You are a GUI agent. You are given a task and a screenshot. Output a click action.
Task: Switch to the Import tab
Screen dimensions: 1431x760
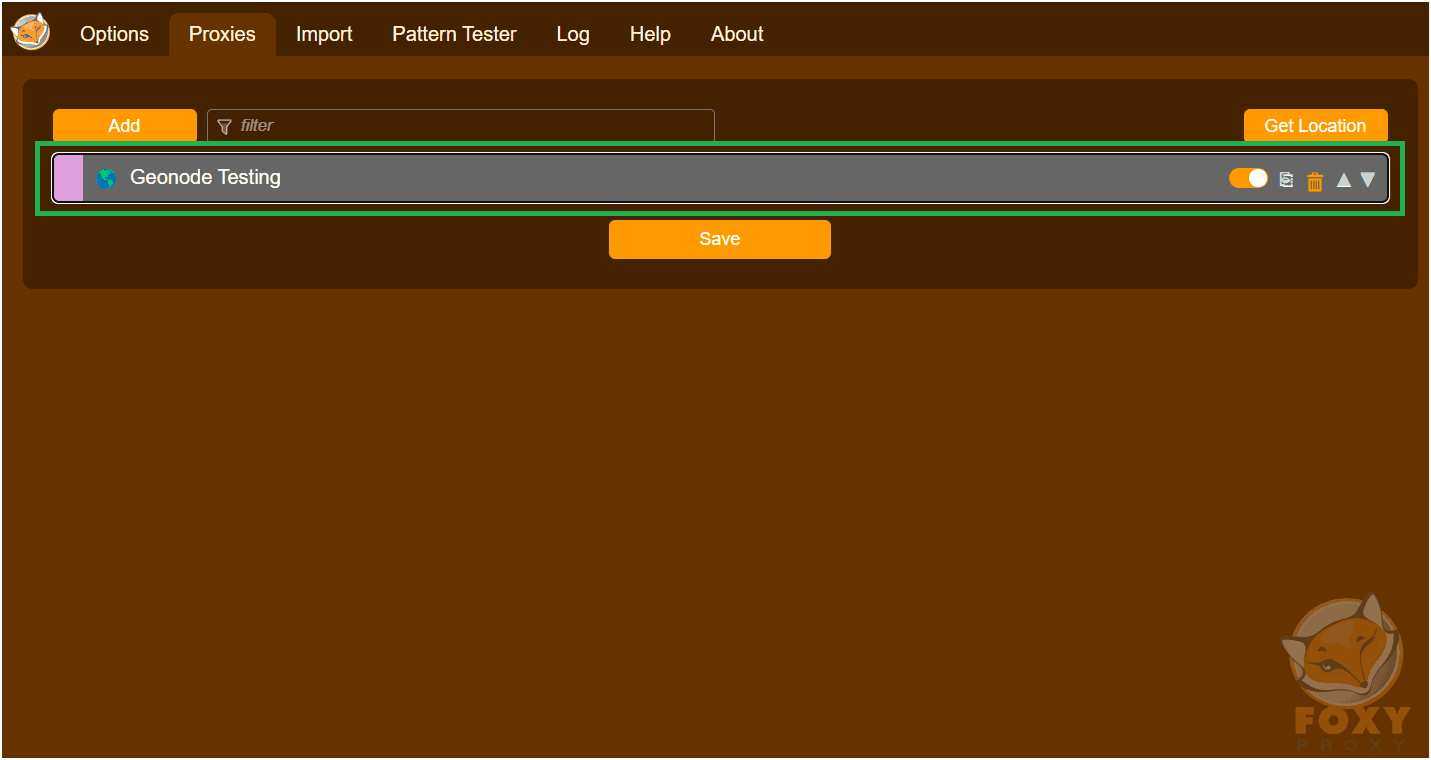(x=324, y=34)
